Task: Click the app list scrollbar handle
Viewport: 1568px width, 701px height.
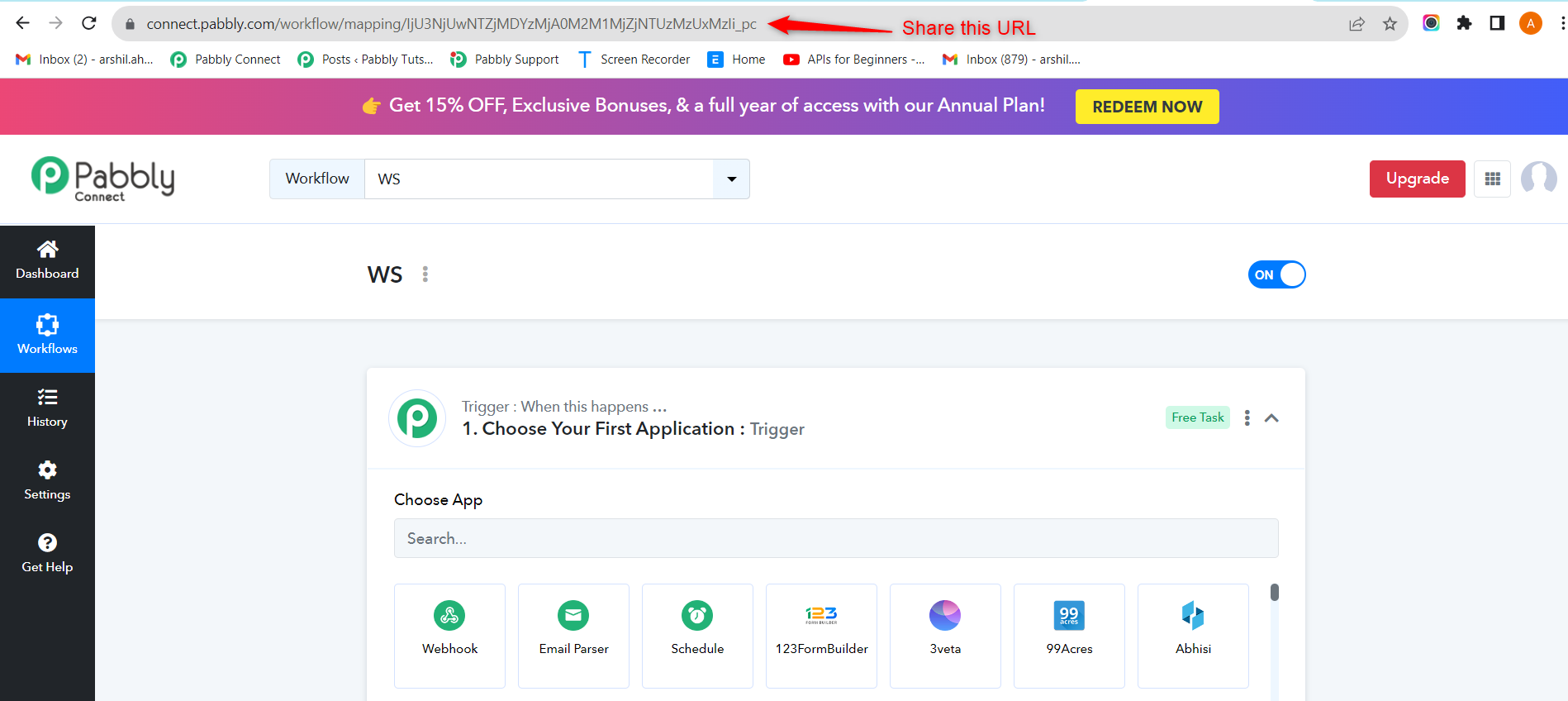Action: (x=1275, y=593)
